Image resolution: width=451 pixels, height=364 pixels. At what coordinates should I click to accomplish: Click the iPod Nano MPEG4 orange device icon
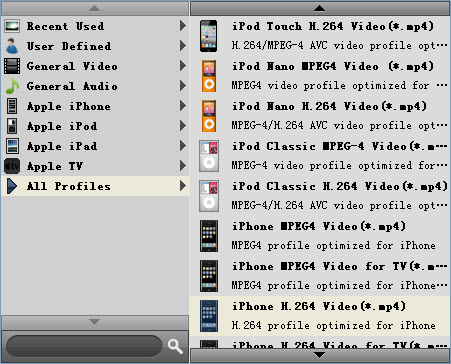click(209, 76)
